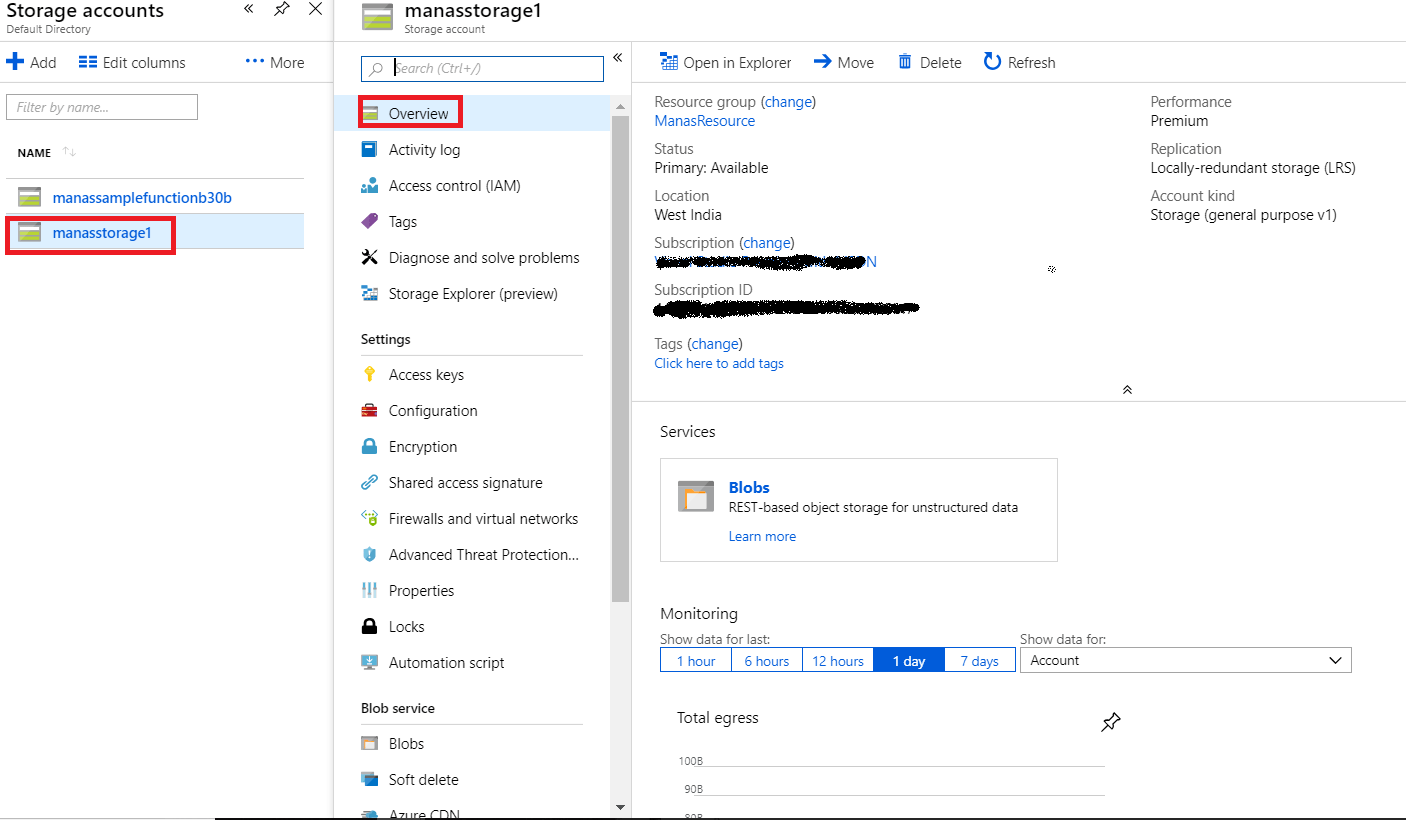Click the Add plus icon
1406x820 pixels.
pos(15,62)
